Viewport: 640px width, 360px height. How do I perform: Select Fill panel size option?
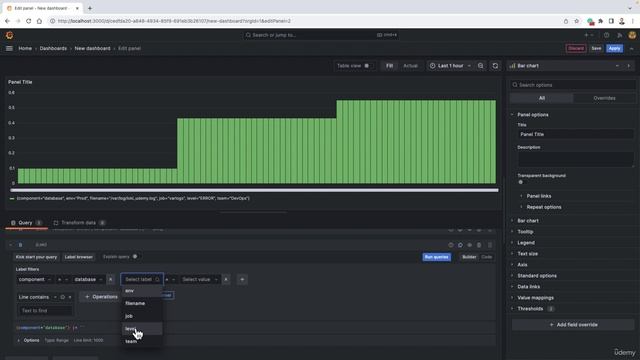click(x=389, y=66)
